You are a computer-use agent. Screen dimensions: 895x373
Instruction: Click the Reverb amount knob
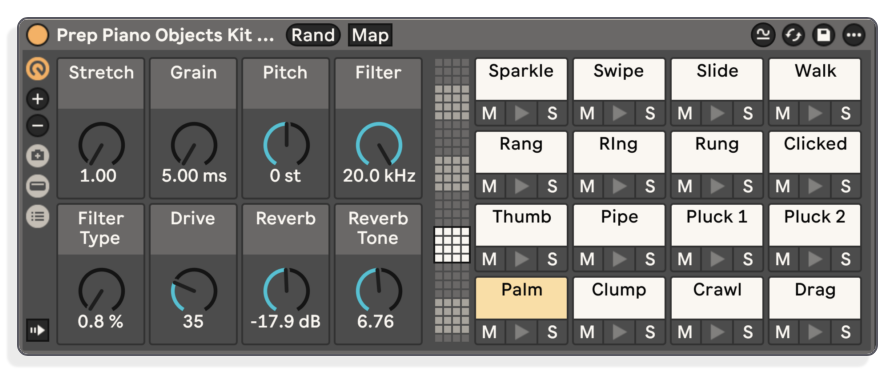286,291
